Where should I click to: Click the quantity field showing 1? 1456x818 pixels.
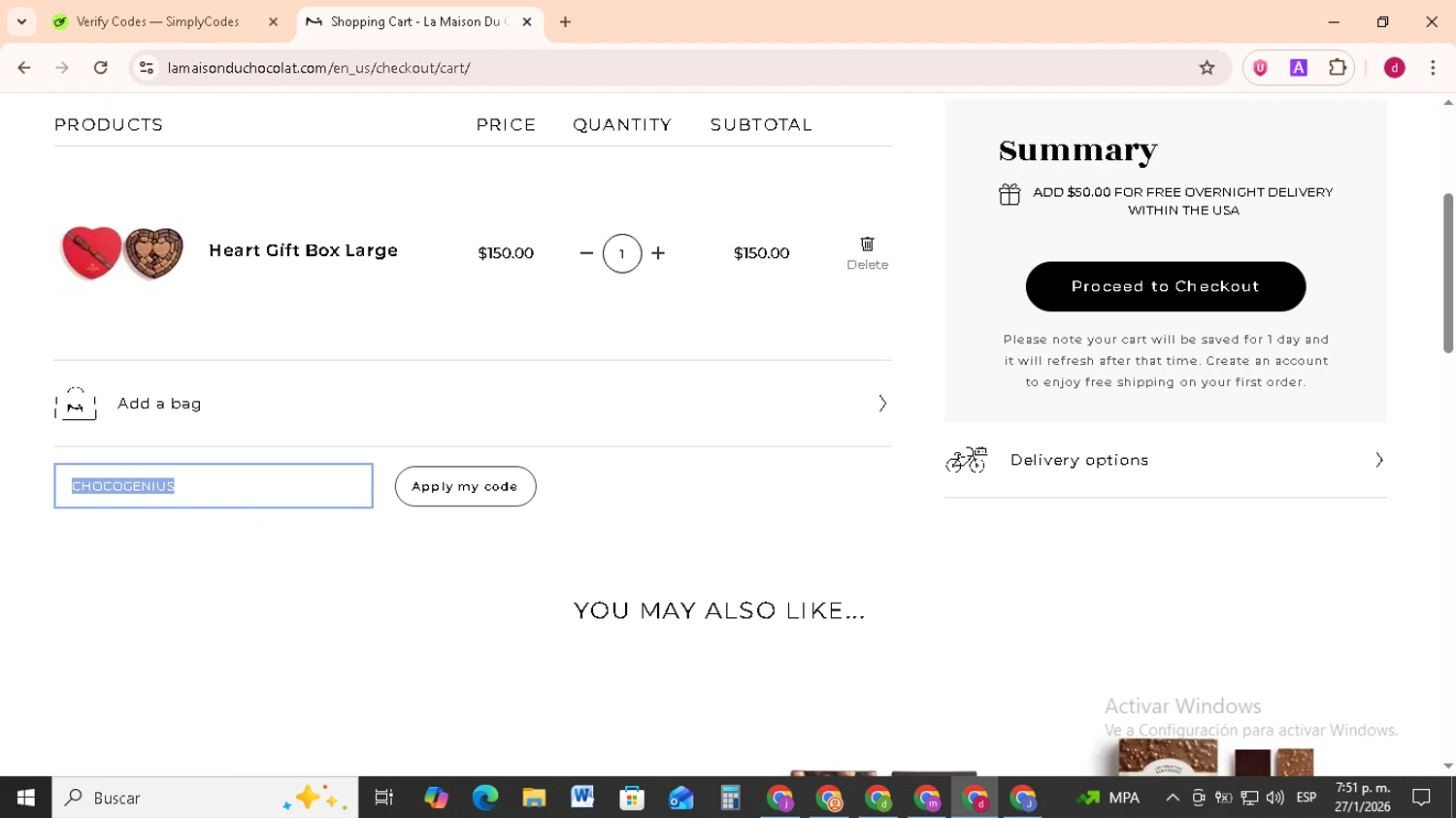pyautogui.click(x=622, y=253)
